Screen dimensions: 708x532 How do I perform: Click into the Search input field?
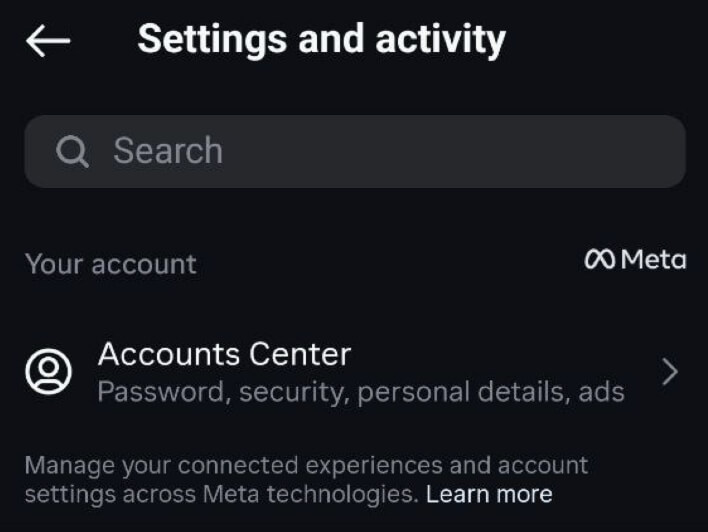(400, 152)
